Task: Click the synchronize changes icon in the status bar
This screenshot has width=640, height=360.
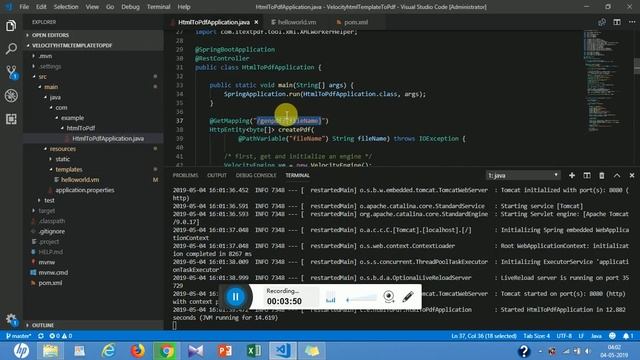Action: pyautogui.click(x=41, y=336)
